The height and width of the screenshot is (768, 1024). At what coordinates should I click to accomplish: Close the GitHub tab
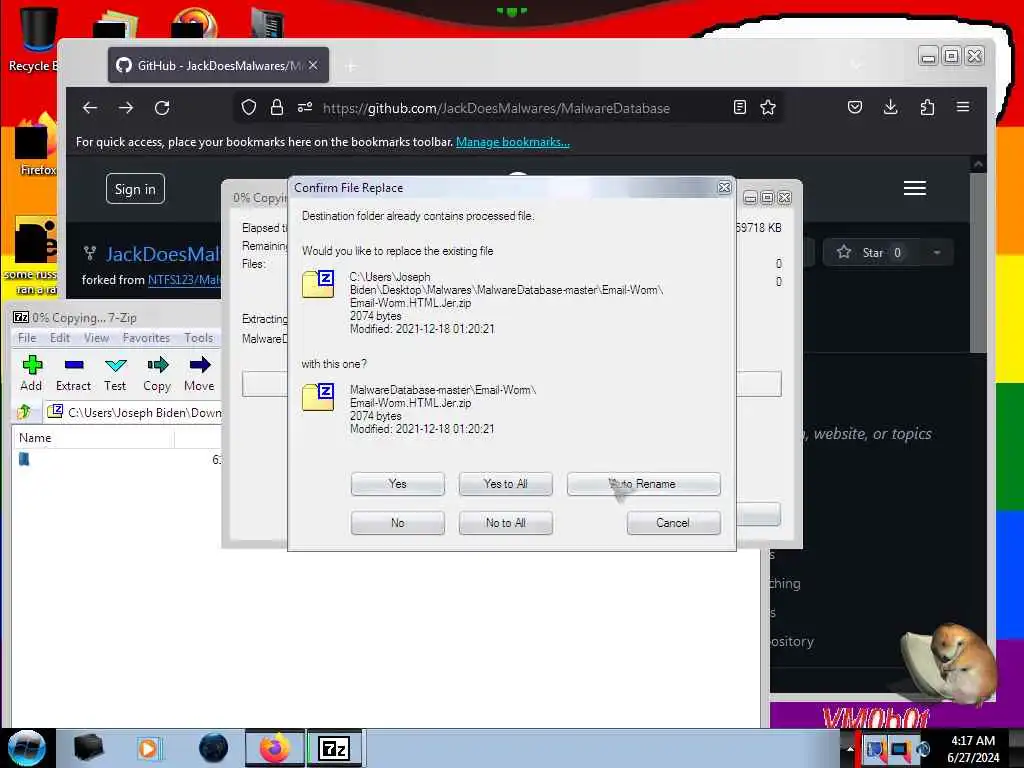[313, 65]
